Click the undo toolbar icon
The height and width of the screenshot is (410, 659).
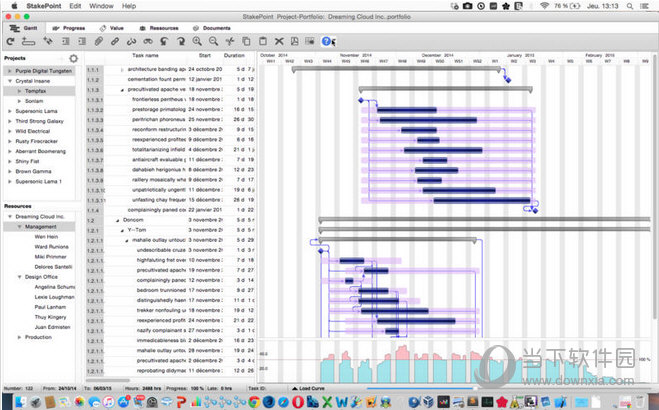(x=164, y=41)
